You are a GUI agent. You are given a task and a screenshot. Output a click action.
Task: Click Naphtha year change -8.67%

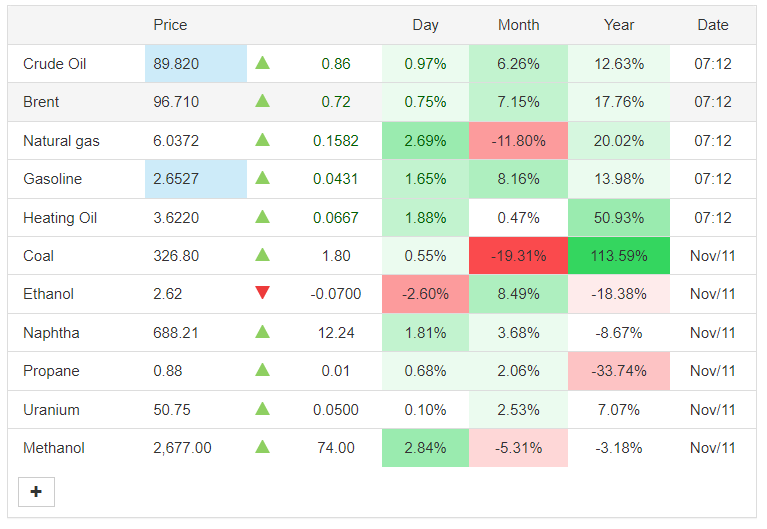pyautogui.click(x=619, y=333)
